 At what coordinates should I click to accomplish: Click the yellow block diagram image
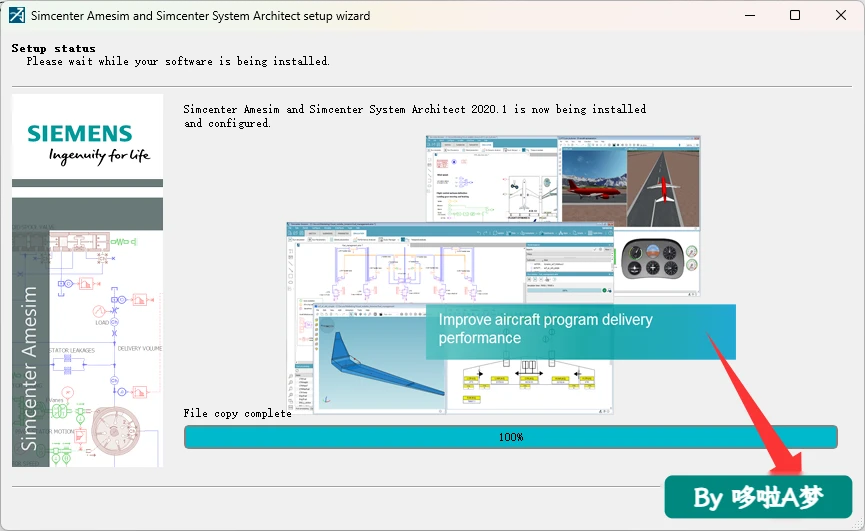pyautogui.click(x=528, y=384)
